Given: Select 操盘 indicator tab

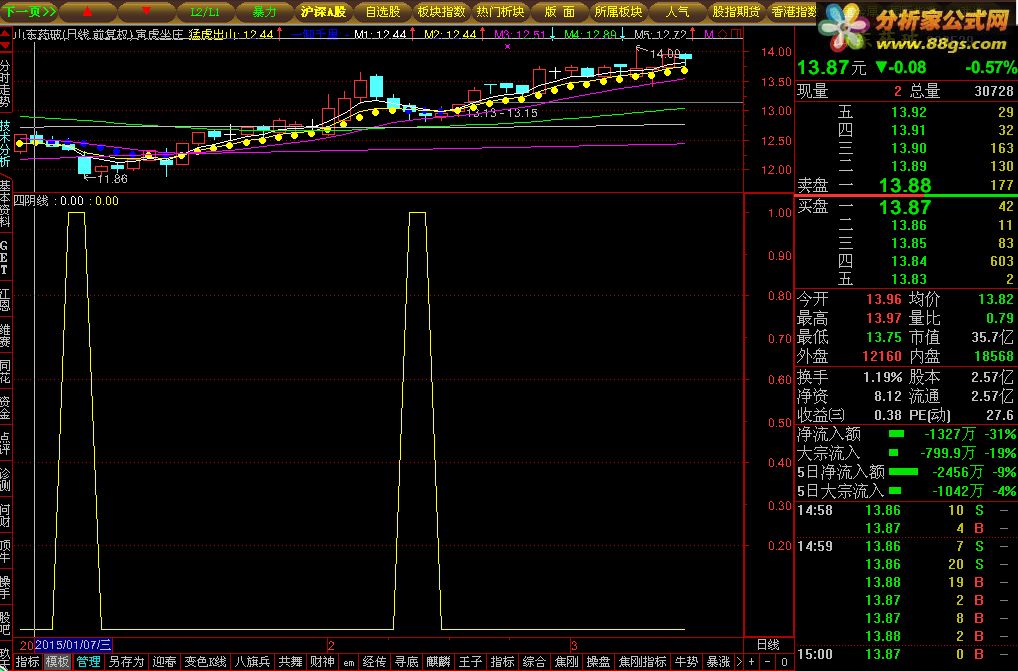Looking at the screenshot, I should [x=598, y=662].
